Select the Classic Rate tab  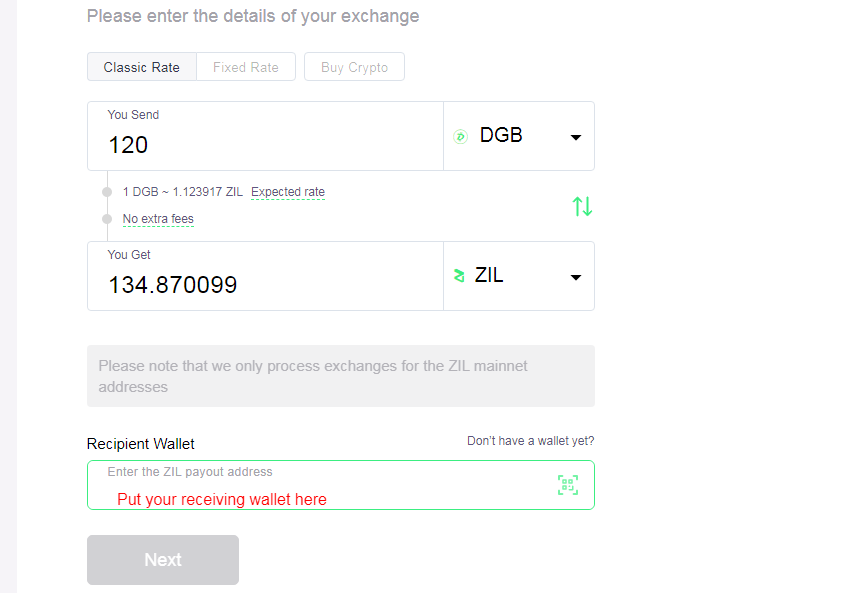coord(142,67)
